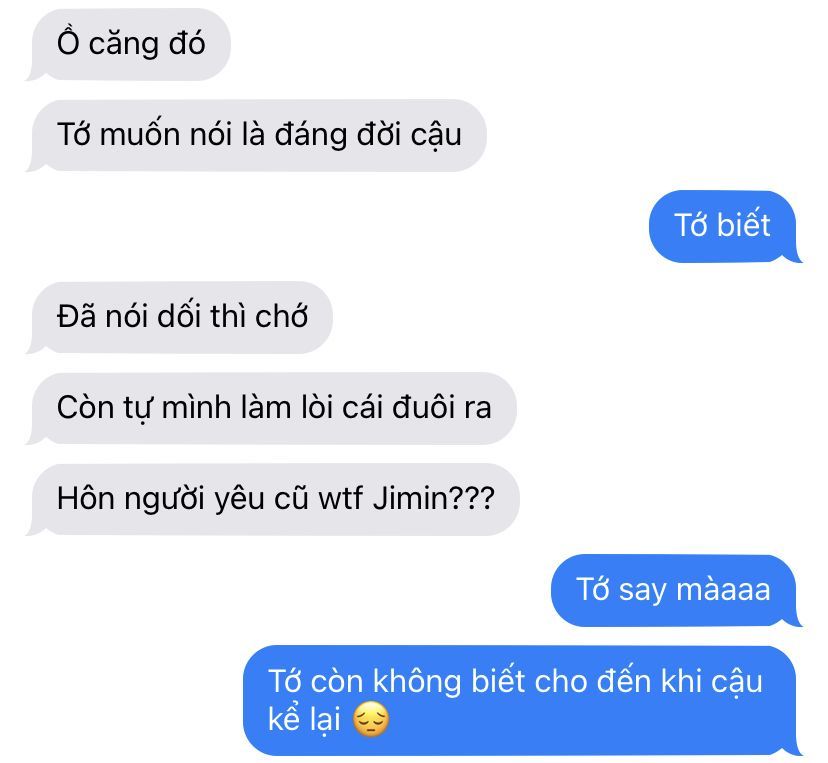Viewport: 828px width, 763px height.
Task: Click the word "Jimin???" in the gray message
Action: click(x=434, y=498)
